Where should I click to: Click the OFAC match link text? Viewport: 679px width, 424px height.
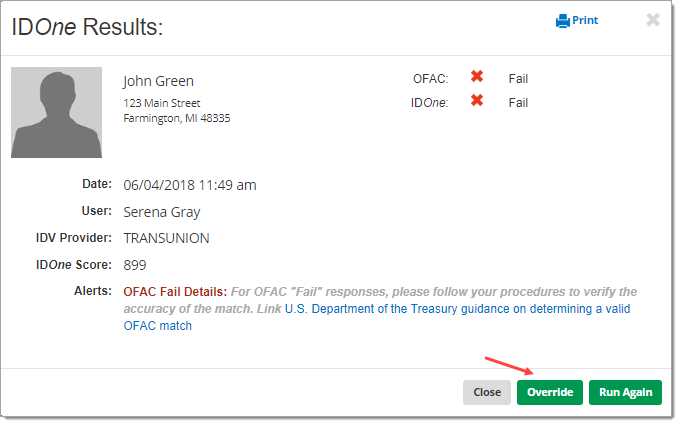[x=158, y=326]
